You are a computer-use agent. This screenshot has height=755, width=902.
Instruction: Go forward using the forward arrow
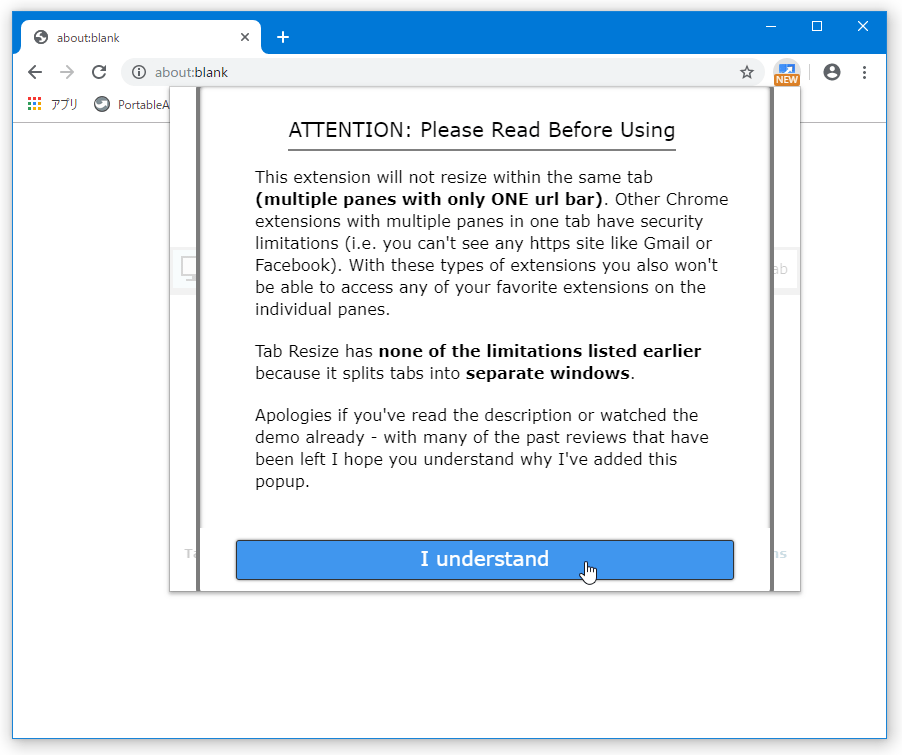coord(67,73)
